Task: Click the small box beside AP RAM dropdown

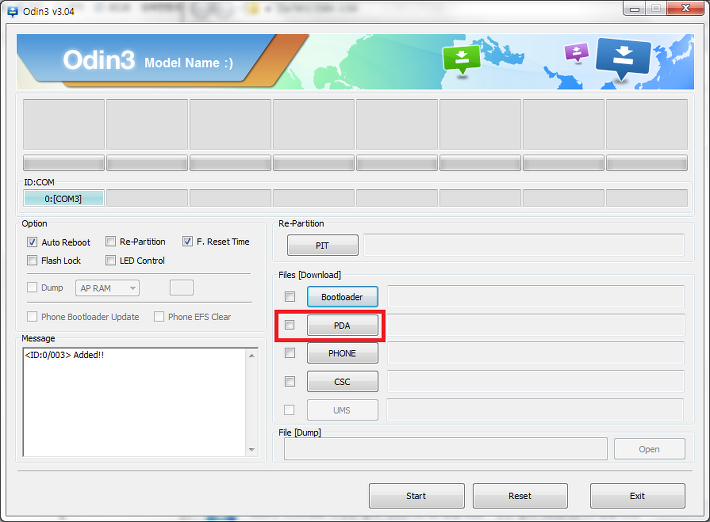Action: coord(182,287)
